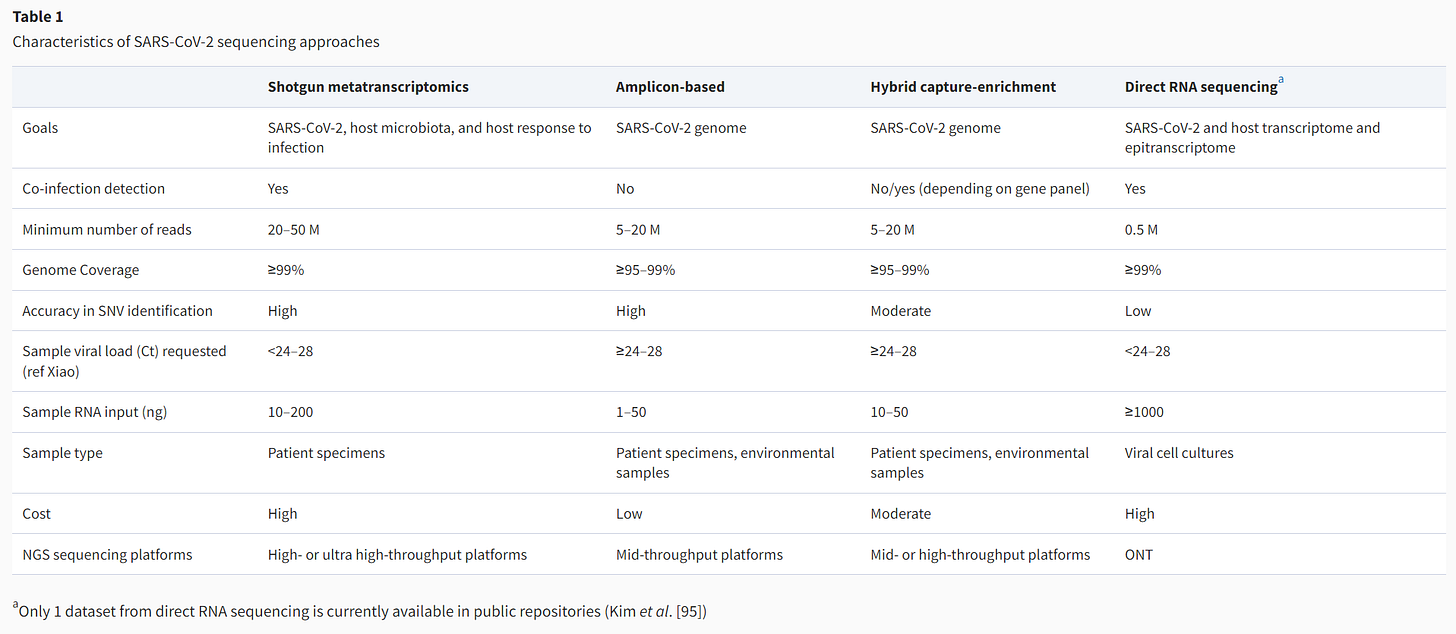Select the Sample RNA input (ng) label
Image resolution: width=1456 pixels, height=634 pixels.
coord(95,412)
